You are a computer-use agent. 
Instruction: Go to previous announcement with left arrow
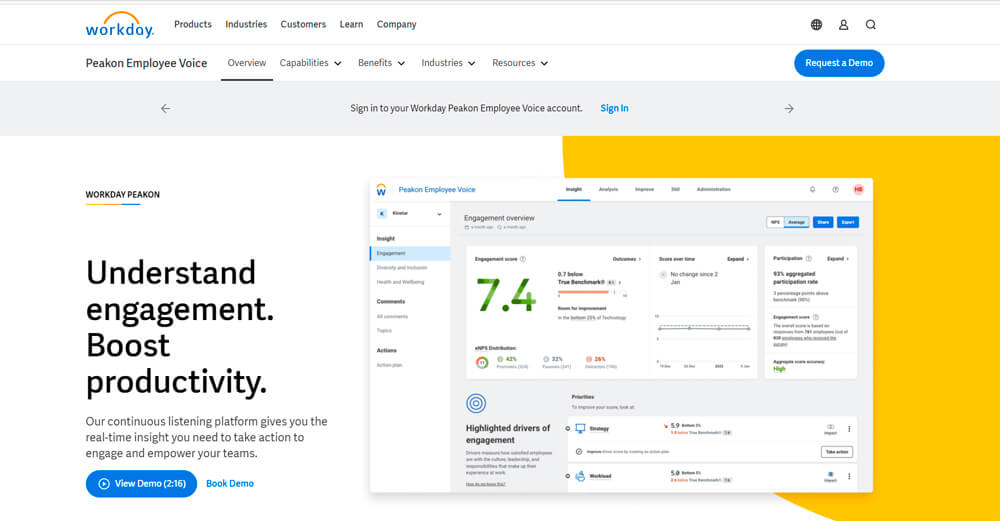(166, 108)
